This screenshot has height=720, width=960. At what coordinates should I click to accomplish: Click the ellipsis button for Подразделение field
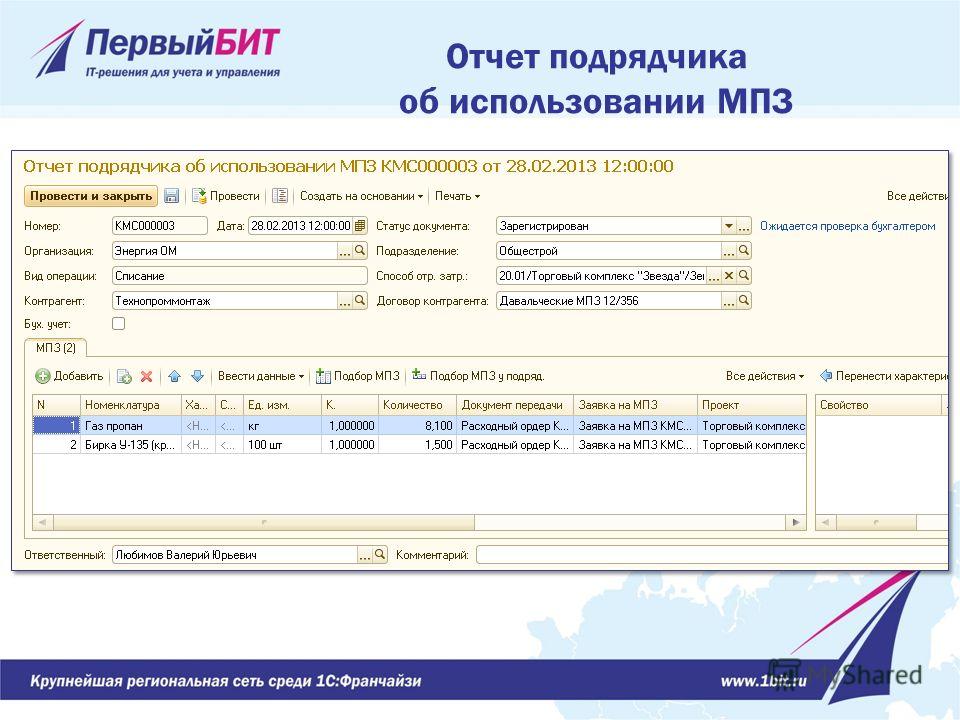coord(729,251)
